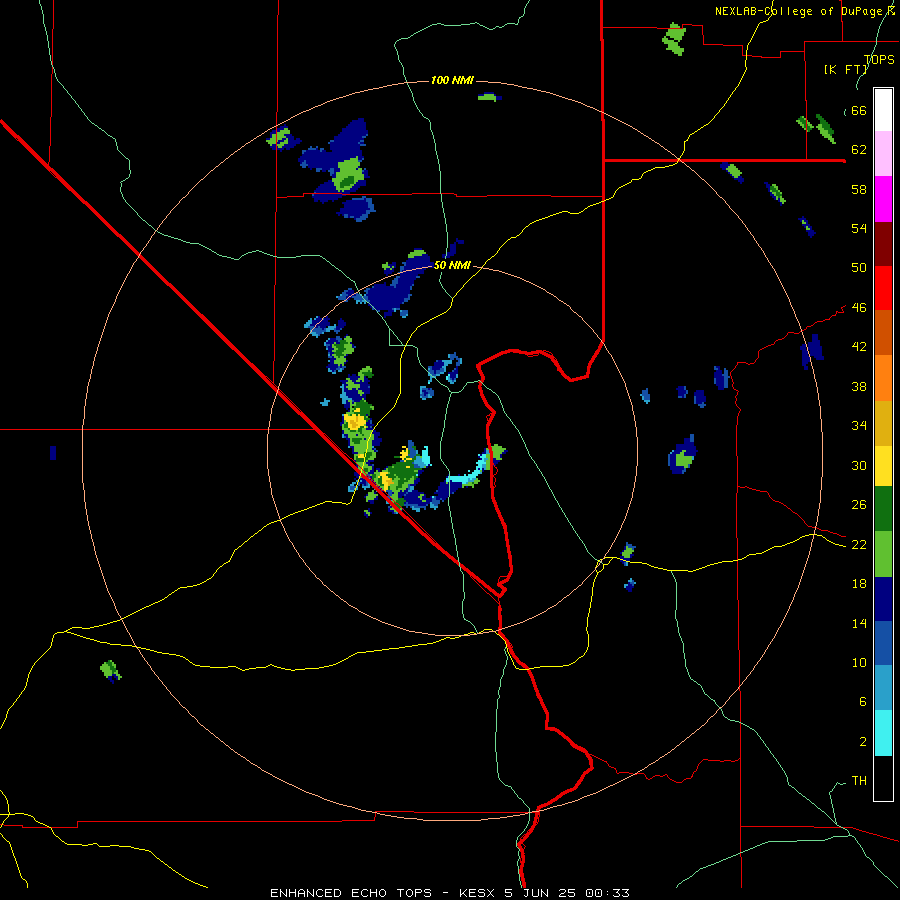Click the TOPS legend heading
The width and height of the screenshot is (900, 900).
(879, 59)
